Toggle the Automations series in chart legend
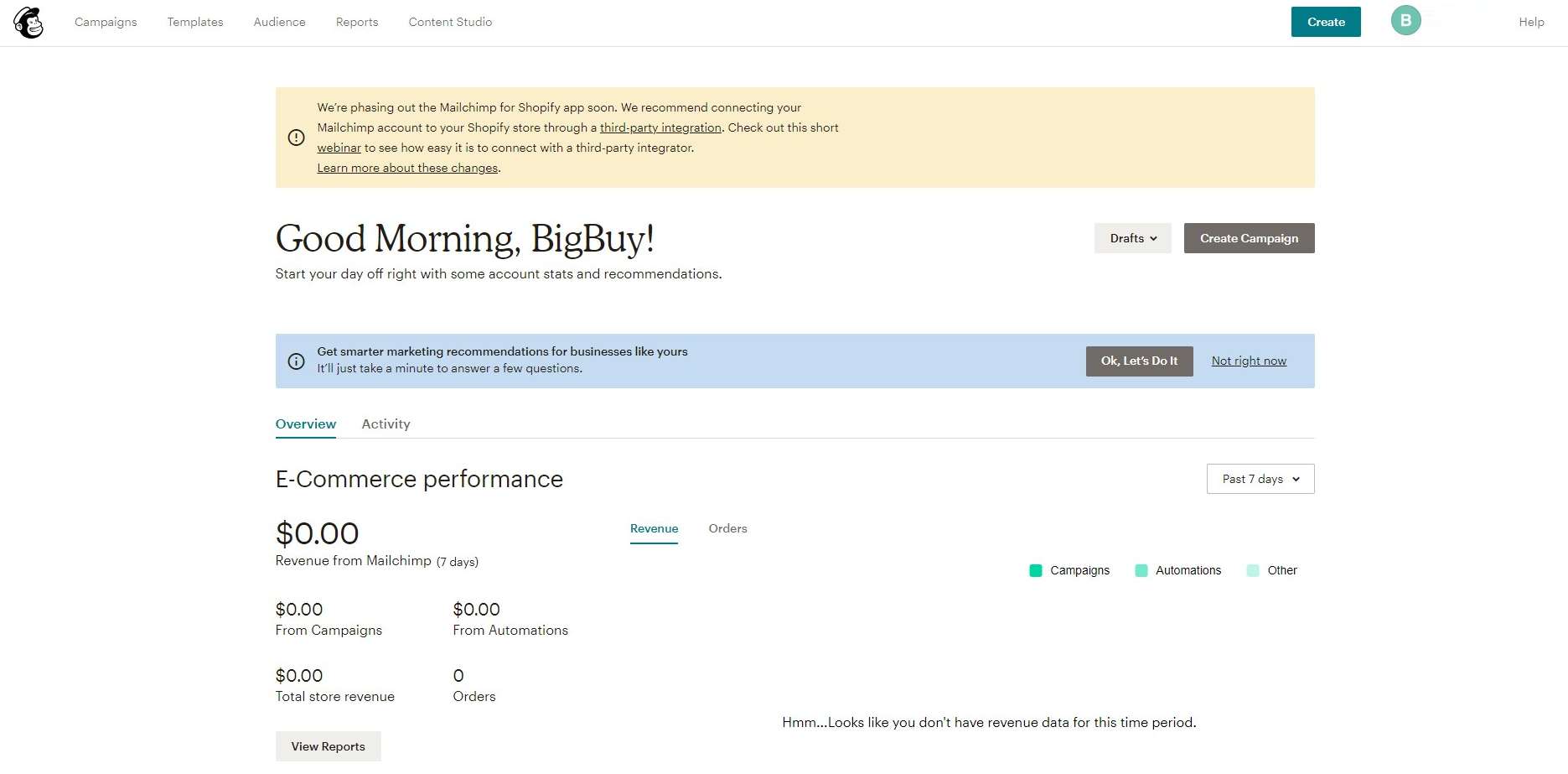The width and height of the screenshot is (1568, 774). [x=1177, y=571]
